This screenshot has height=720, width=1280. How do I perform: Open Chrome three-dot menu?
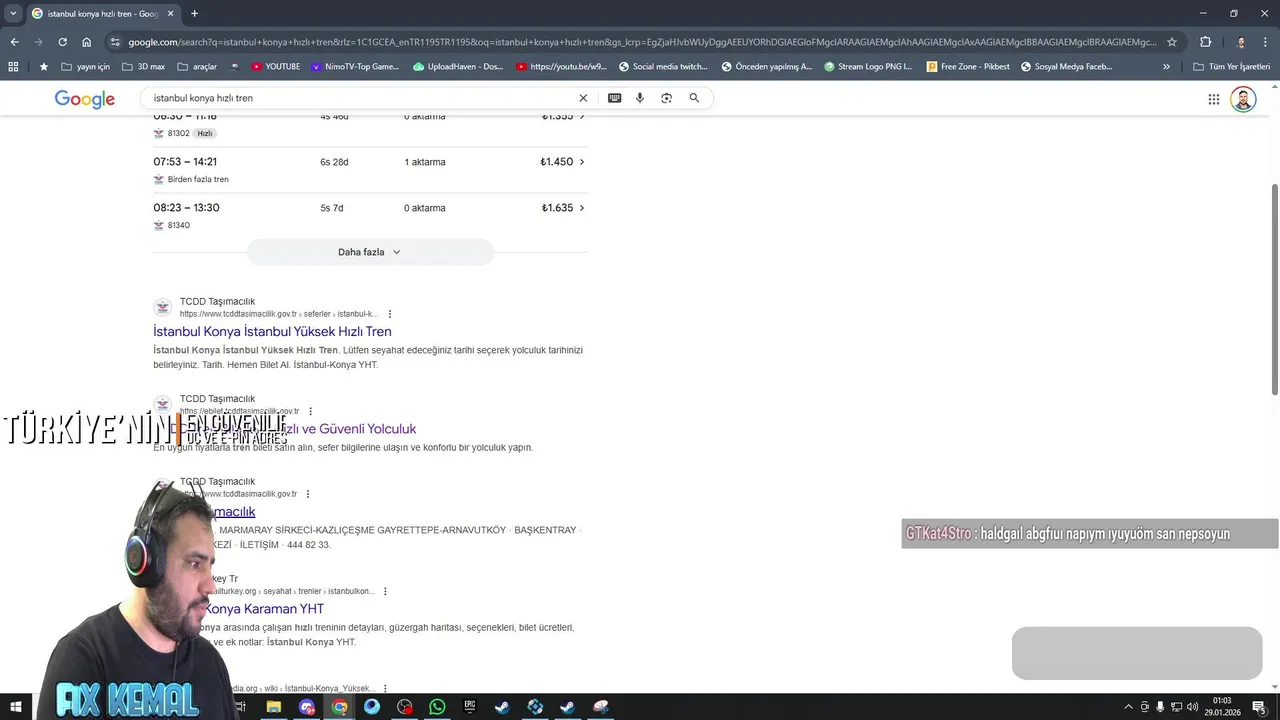point(1266,42)
